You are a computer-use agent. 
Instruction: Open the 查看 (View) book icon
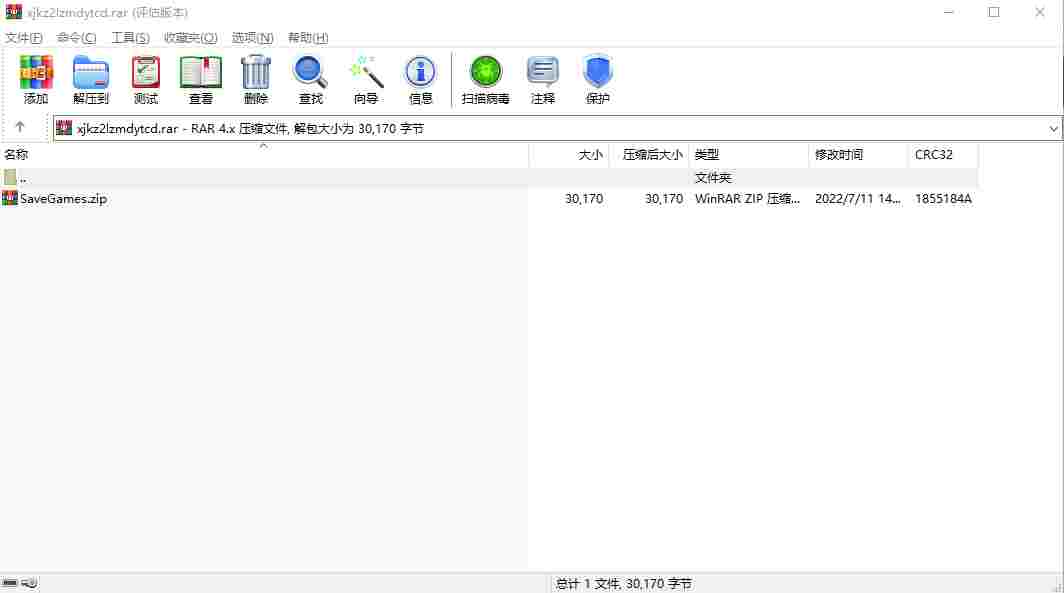pos(201,79)
